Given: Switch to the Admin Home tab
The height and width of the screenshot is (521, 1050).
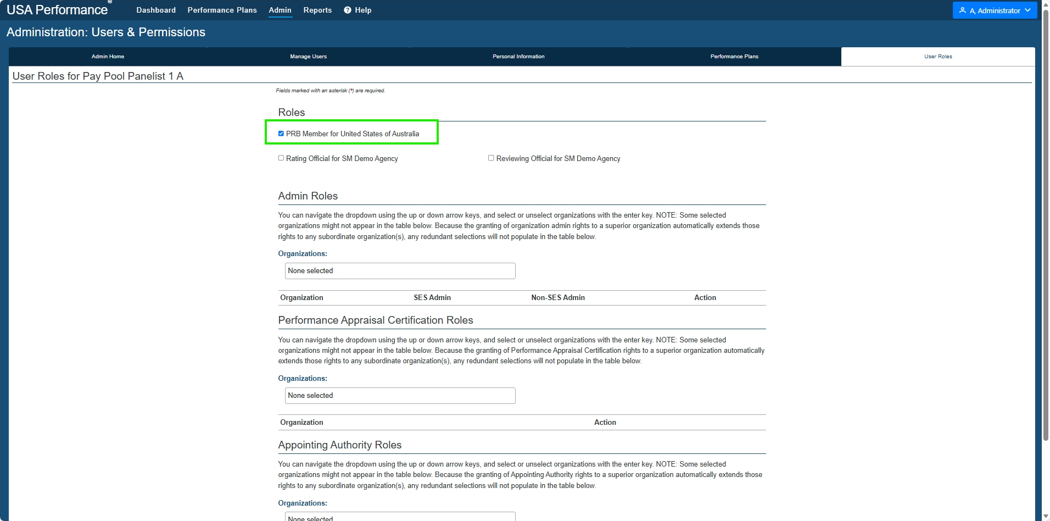Looking at the screenshot, I should 108,56.
